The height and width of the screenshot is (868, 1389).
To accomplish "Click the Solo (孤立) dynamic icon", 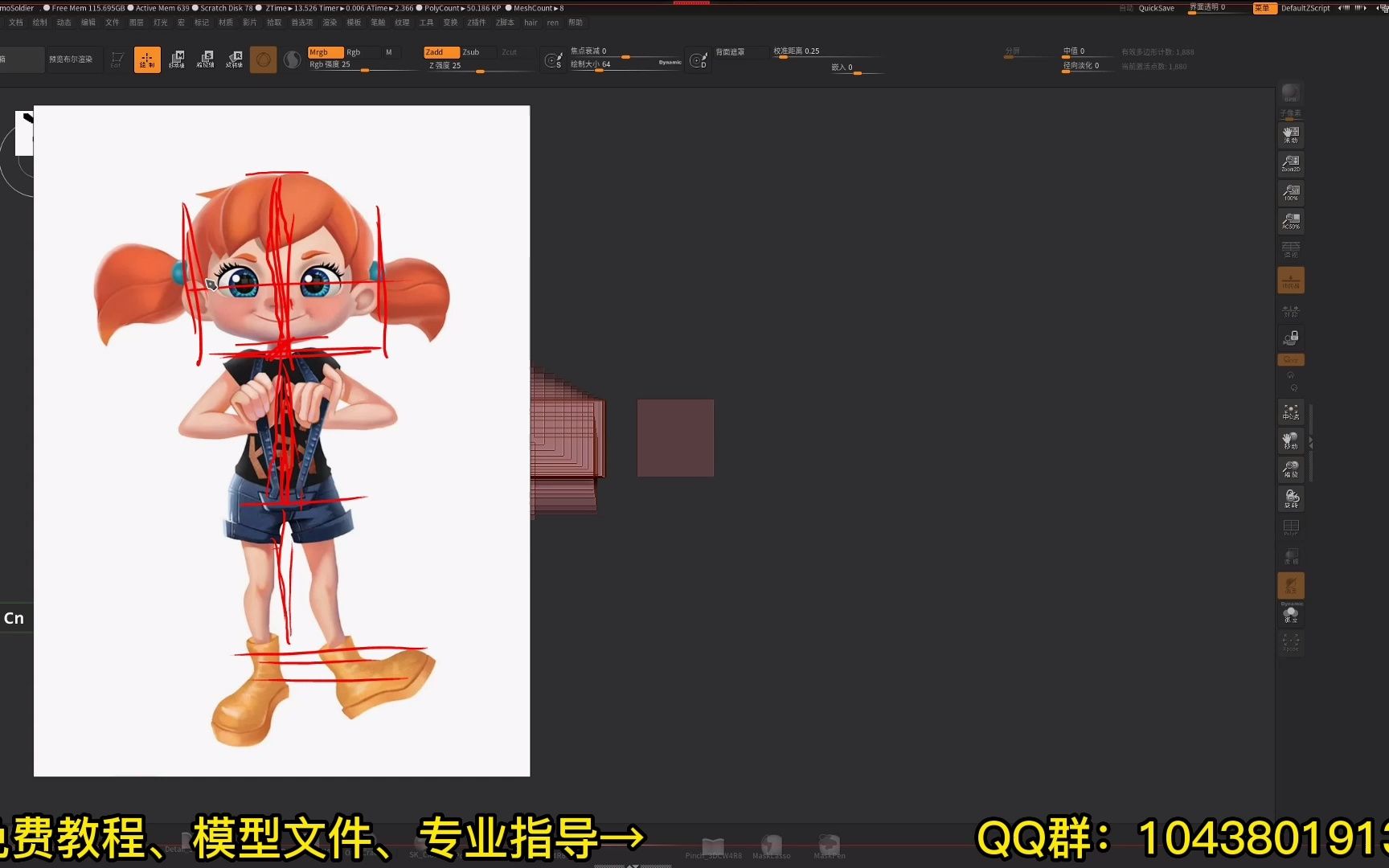I will coord(1291,615).
